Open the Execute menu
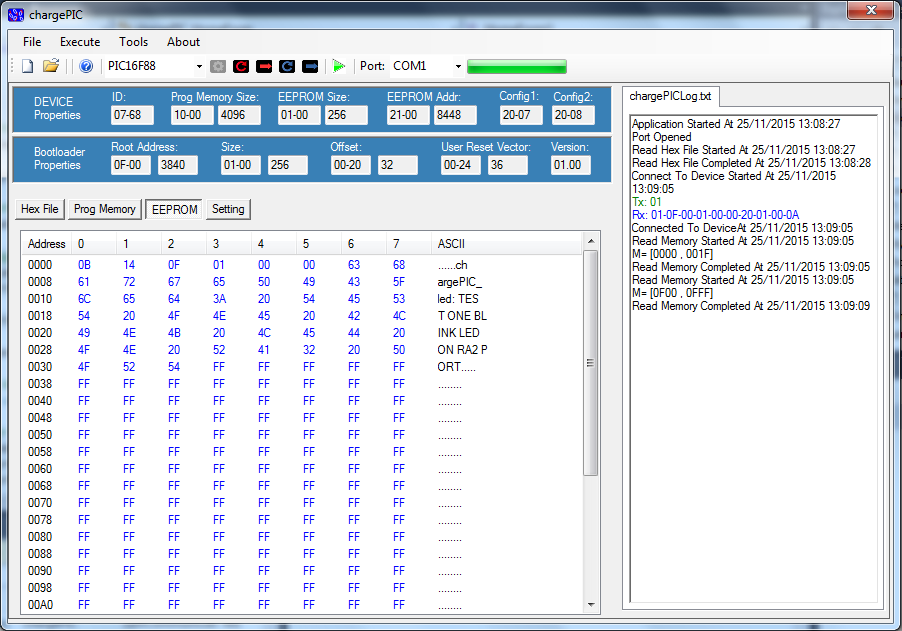 [80, 42]
